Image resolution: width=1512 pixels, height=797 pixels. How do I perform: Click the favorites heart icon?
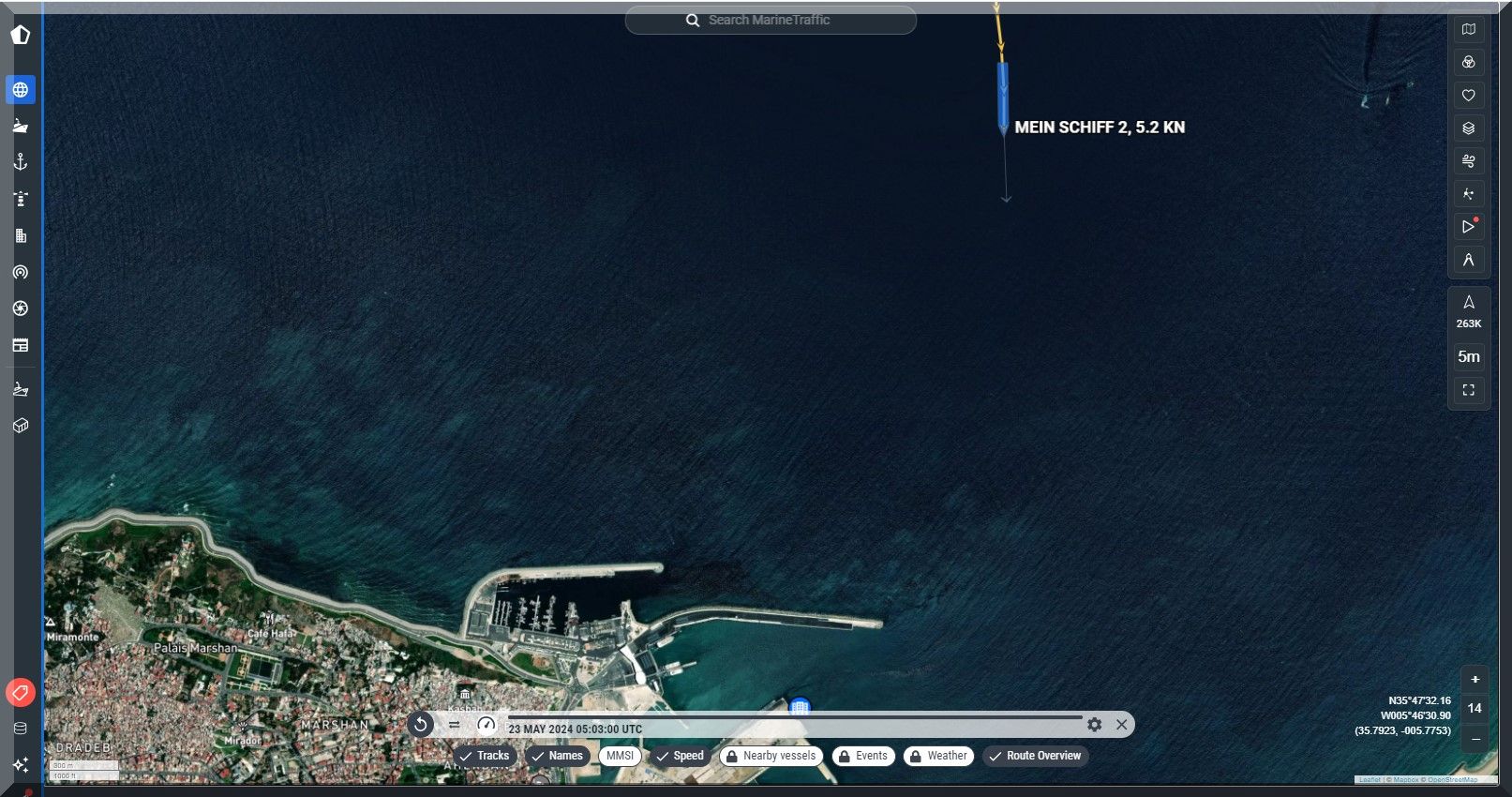1468,96
